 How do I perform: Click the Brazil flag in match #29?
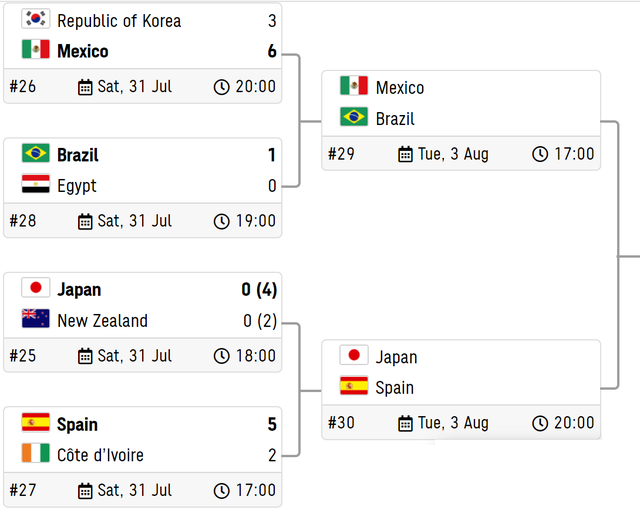354,117
